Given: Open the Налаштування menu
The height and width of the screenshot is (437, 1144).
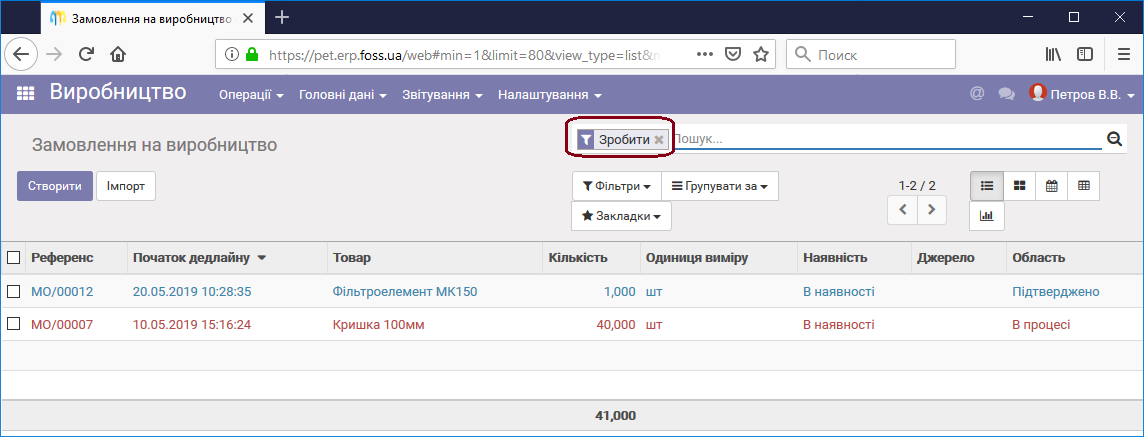Looking at the screenshot, I should pos(549,95).
